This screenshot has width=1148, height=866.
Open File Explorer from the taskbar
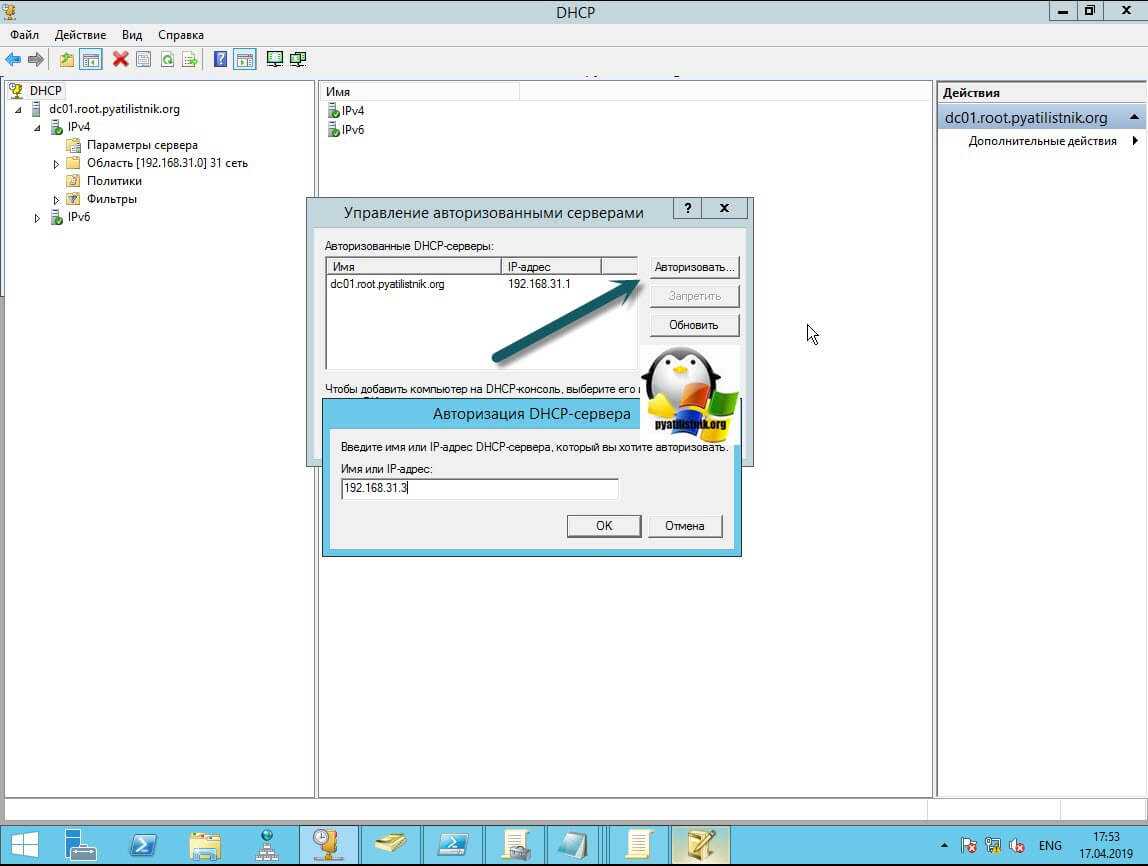point(205,845)
